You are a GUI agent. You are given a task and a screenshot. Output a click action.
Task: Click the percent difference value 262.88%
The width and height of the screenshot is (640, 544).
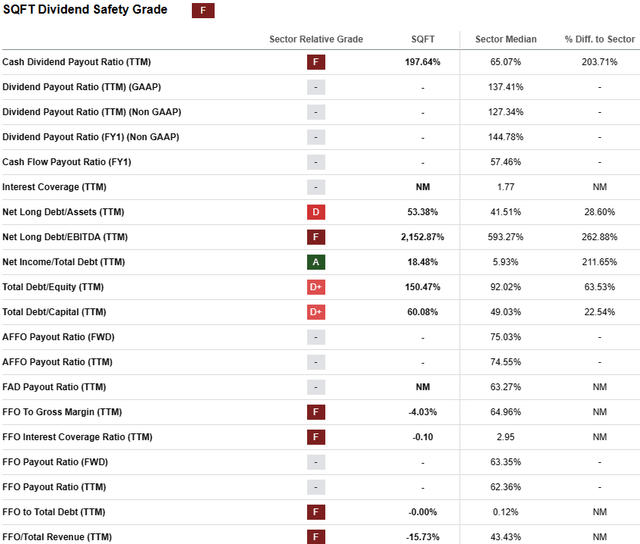point(600,237)
